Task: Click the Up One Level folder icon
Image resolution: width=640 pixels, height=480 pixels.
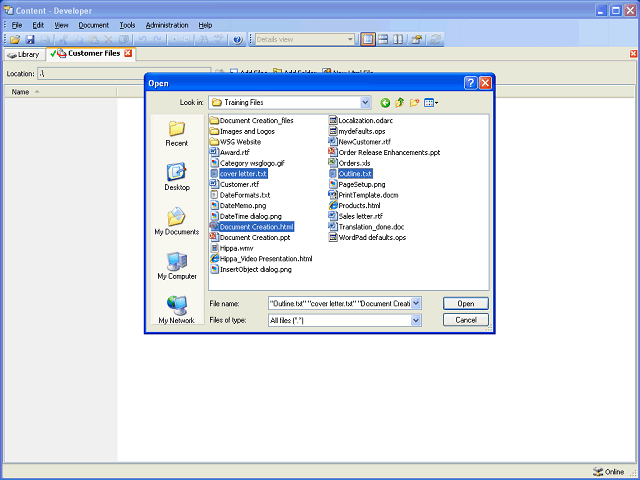Action: click(400, 103)
